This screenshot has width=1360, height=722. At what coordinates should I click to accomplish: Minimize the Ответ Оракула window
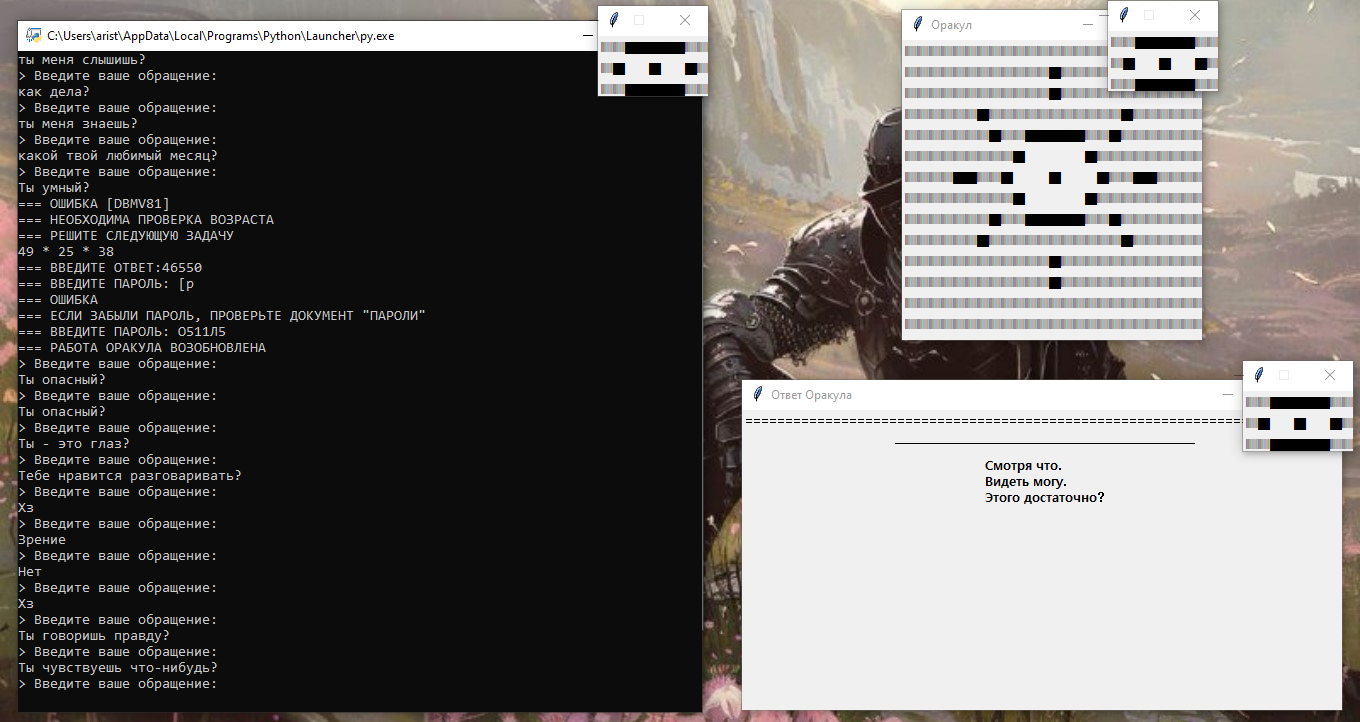pyautogui.click(x=1228, y=395)
